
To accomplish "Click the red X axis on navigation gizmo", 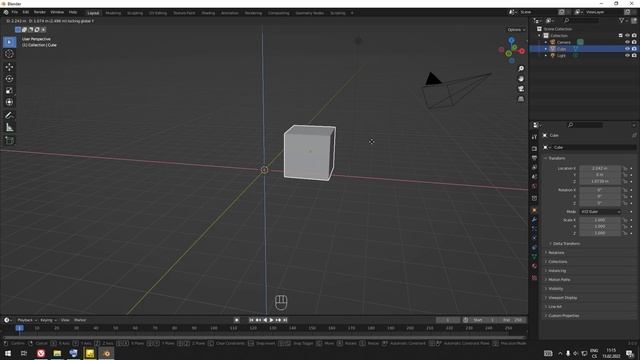I will pos(522,51).
